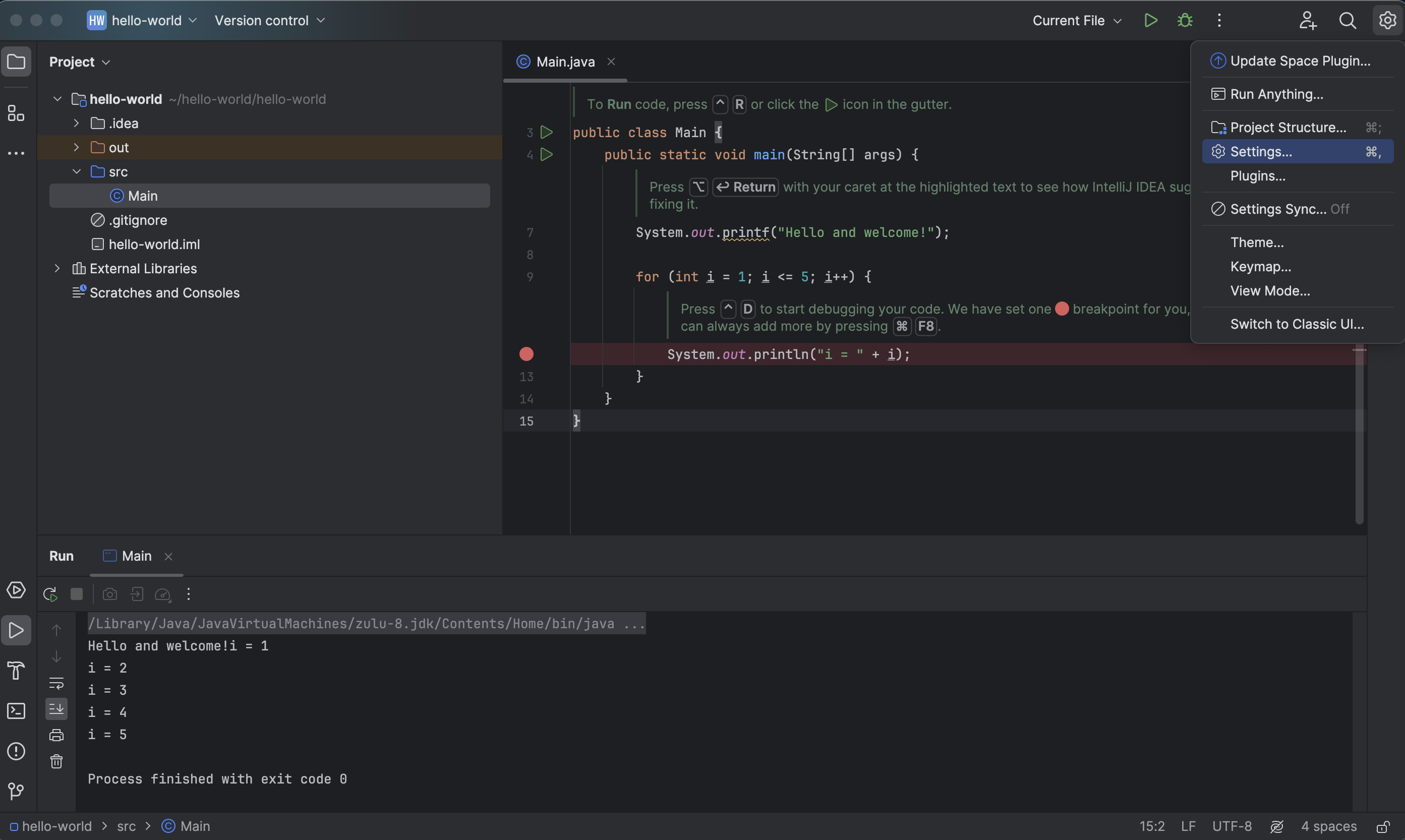Choose Update Space Plugin menu item
The width and height of the screenshot is (1405, 840).
point(1298,61)
